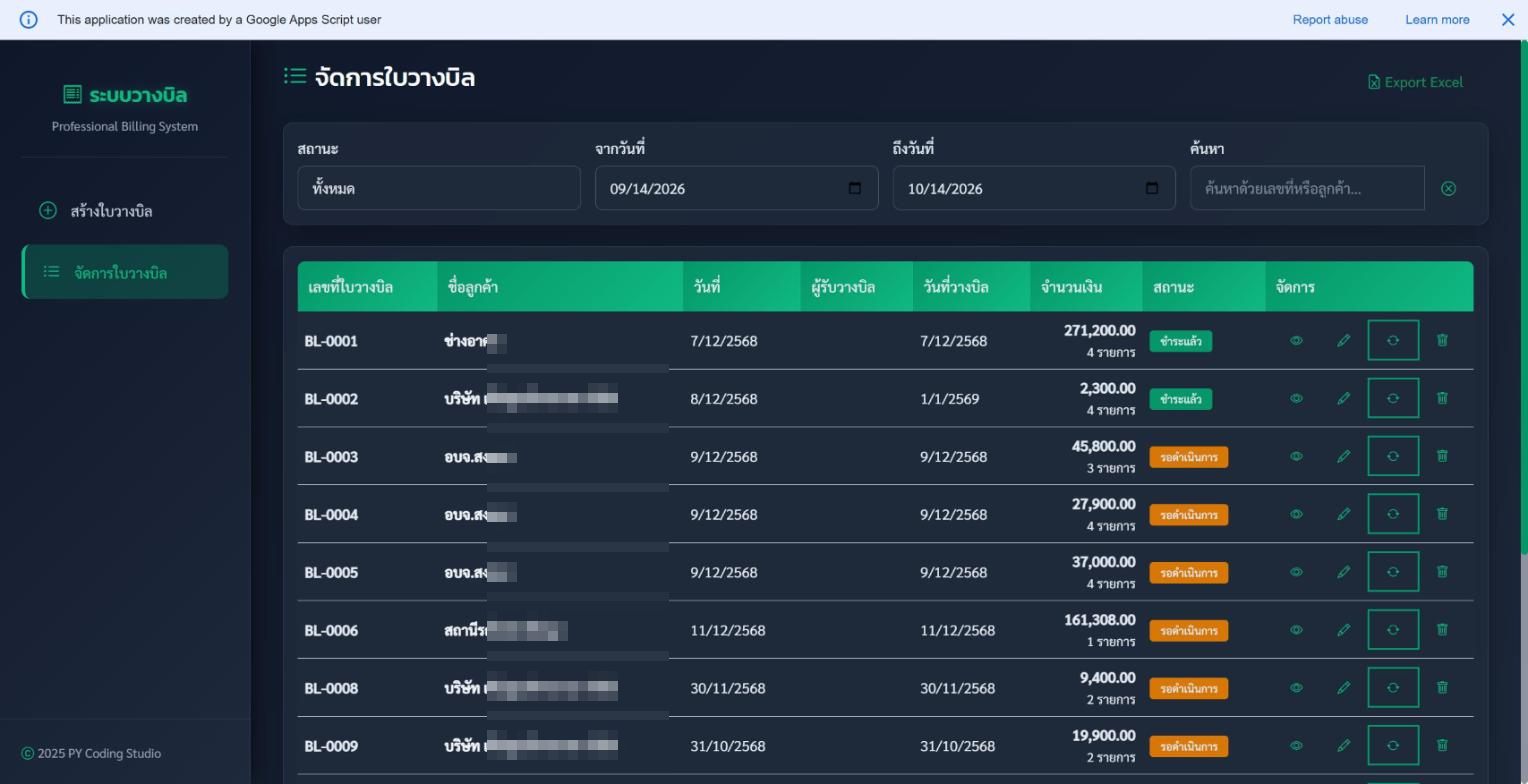Click the ชำระแล้ว badge on BL-0001

point(1181,341)
